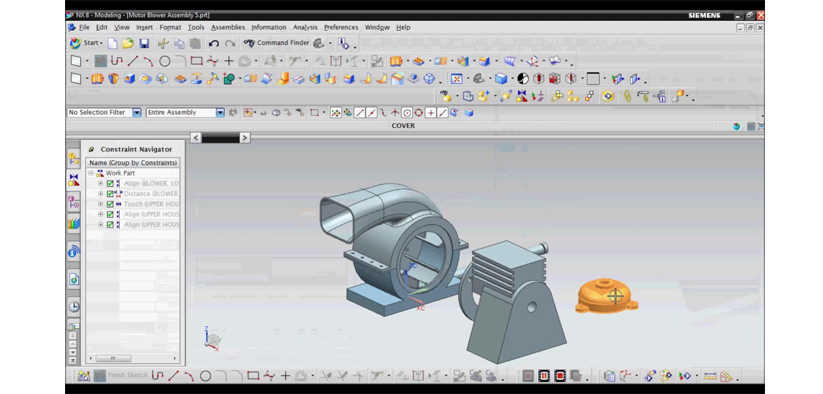Open the Constraint Navigator sidebar tab

pyautogui.click(x=73, y=180)
